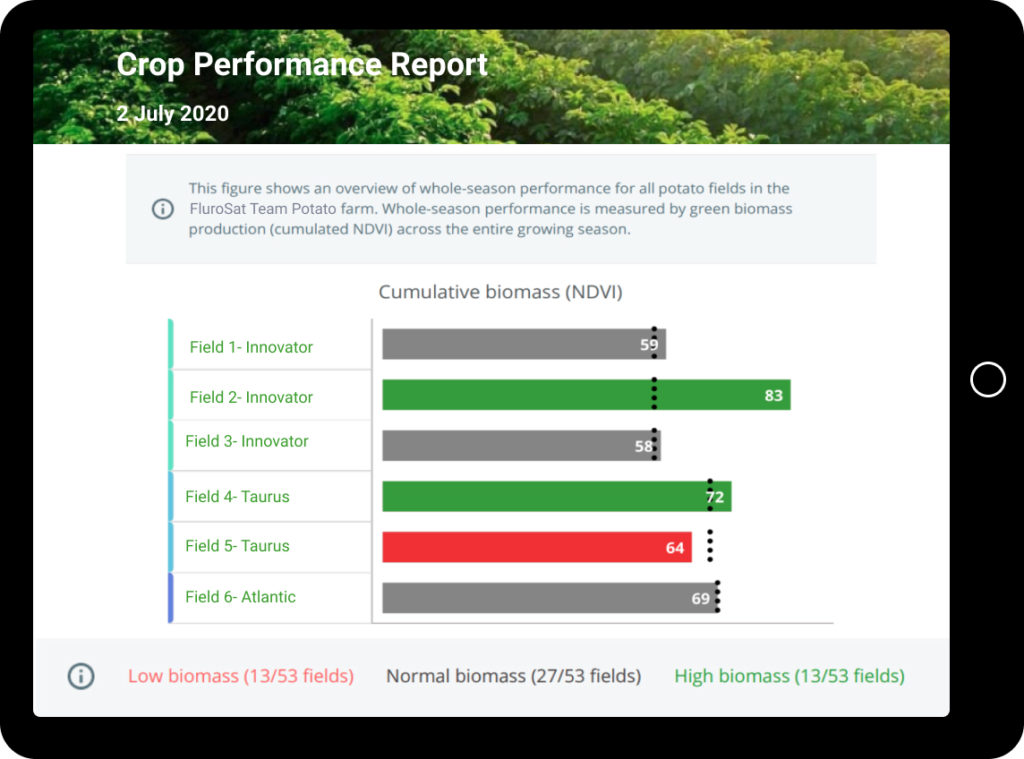Image resolution: width=1024 pixels, height=759 pixels.
Task: Select the red bar with value 64
Action: (x=536, y=547)
